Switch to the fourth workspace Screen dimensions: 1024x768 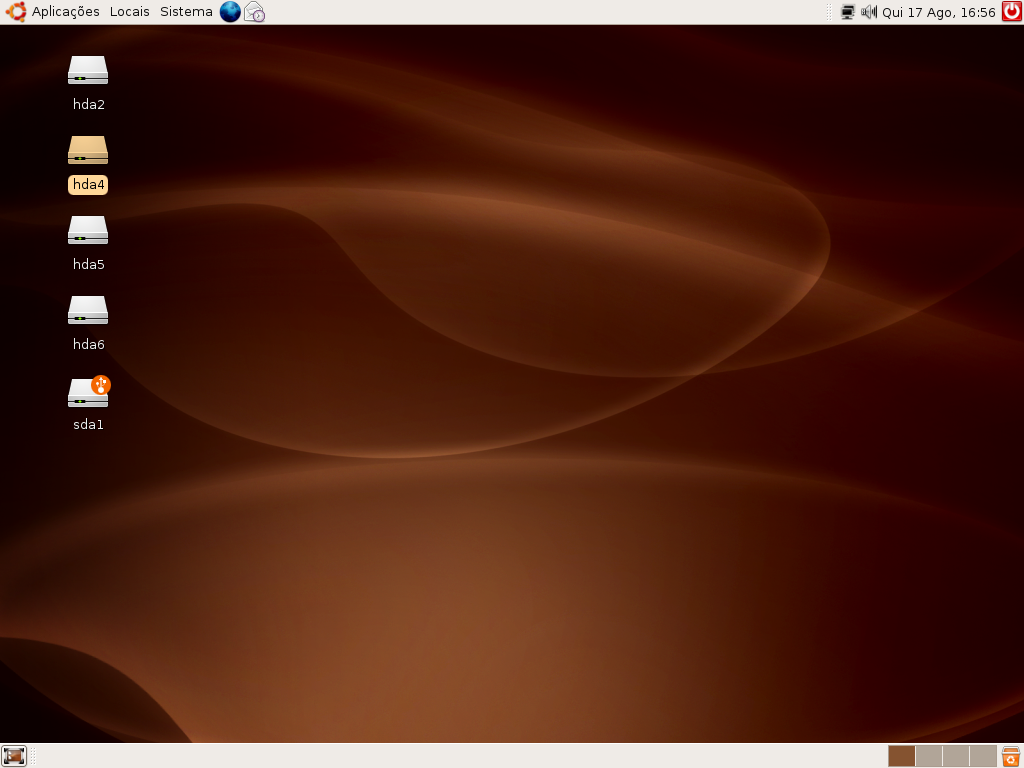pos(983,756)
